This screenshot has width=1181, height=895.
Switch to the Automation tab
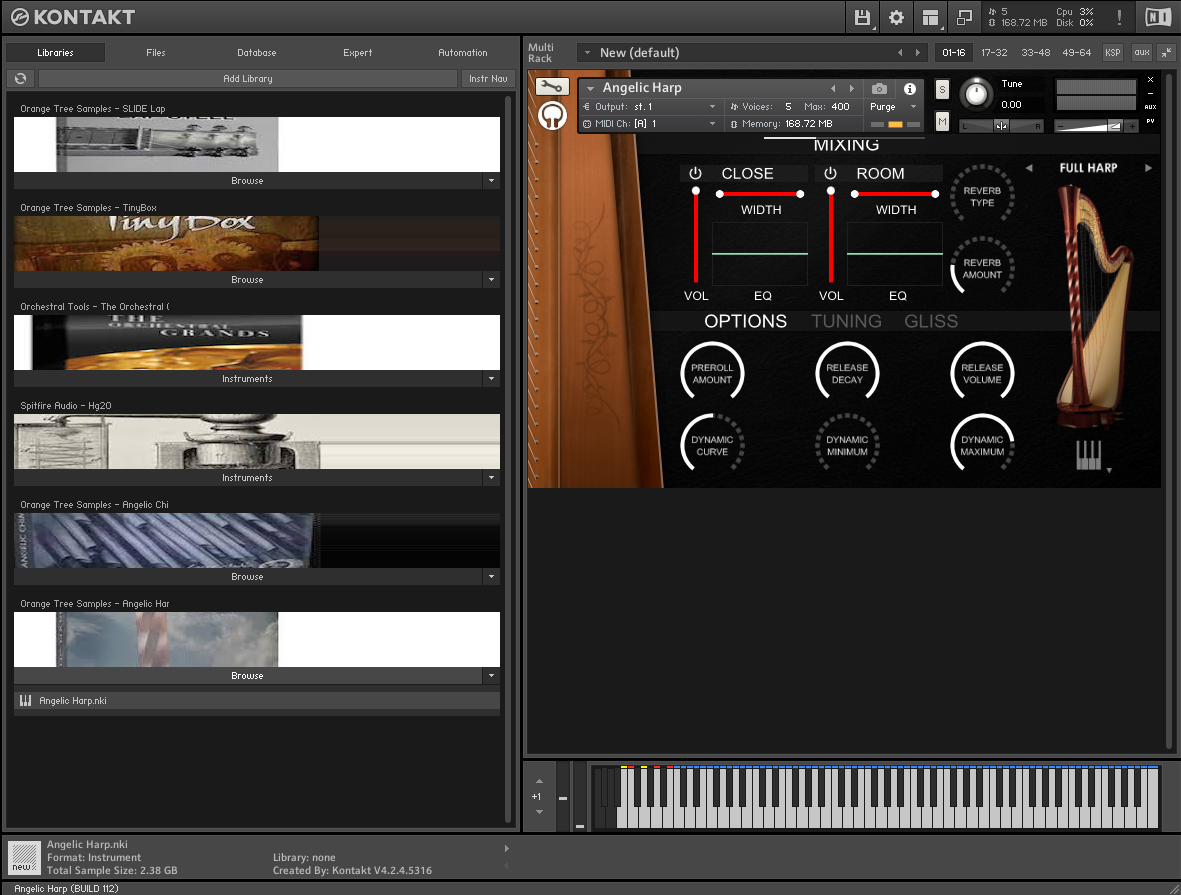click(x=462, y=53)
